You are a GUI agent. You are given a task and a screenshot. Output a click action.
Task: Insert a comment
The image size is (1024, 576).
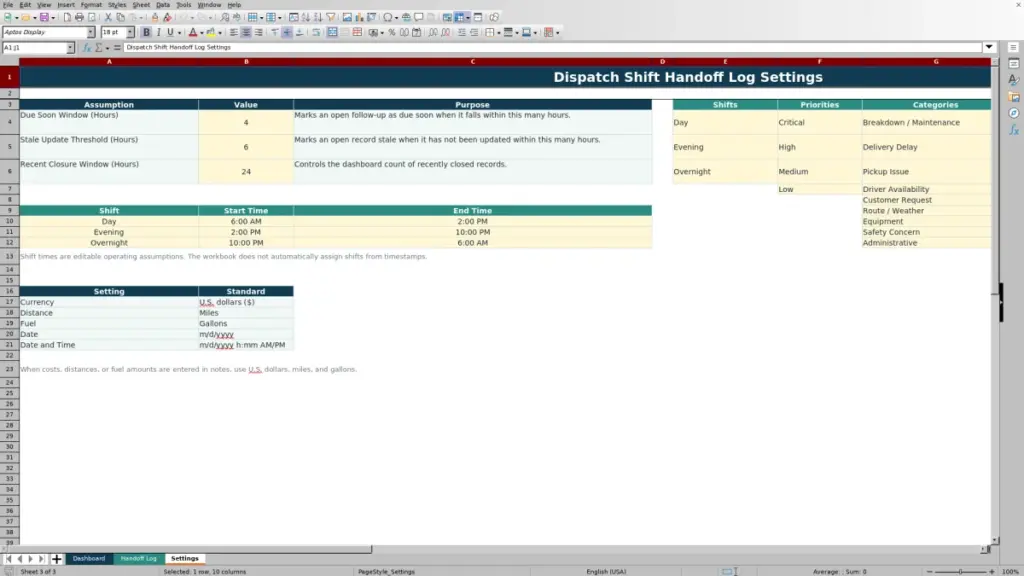coord(419,18)
